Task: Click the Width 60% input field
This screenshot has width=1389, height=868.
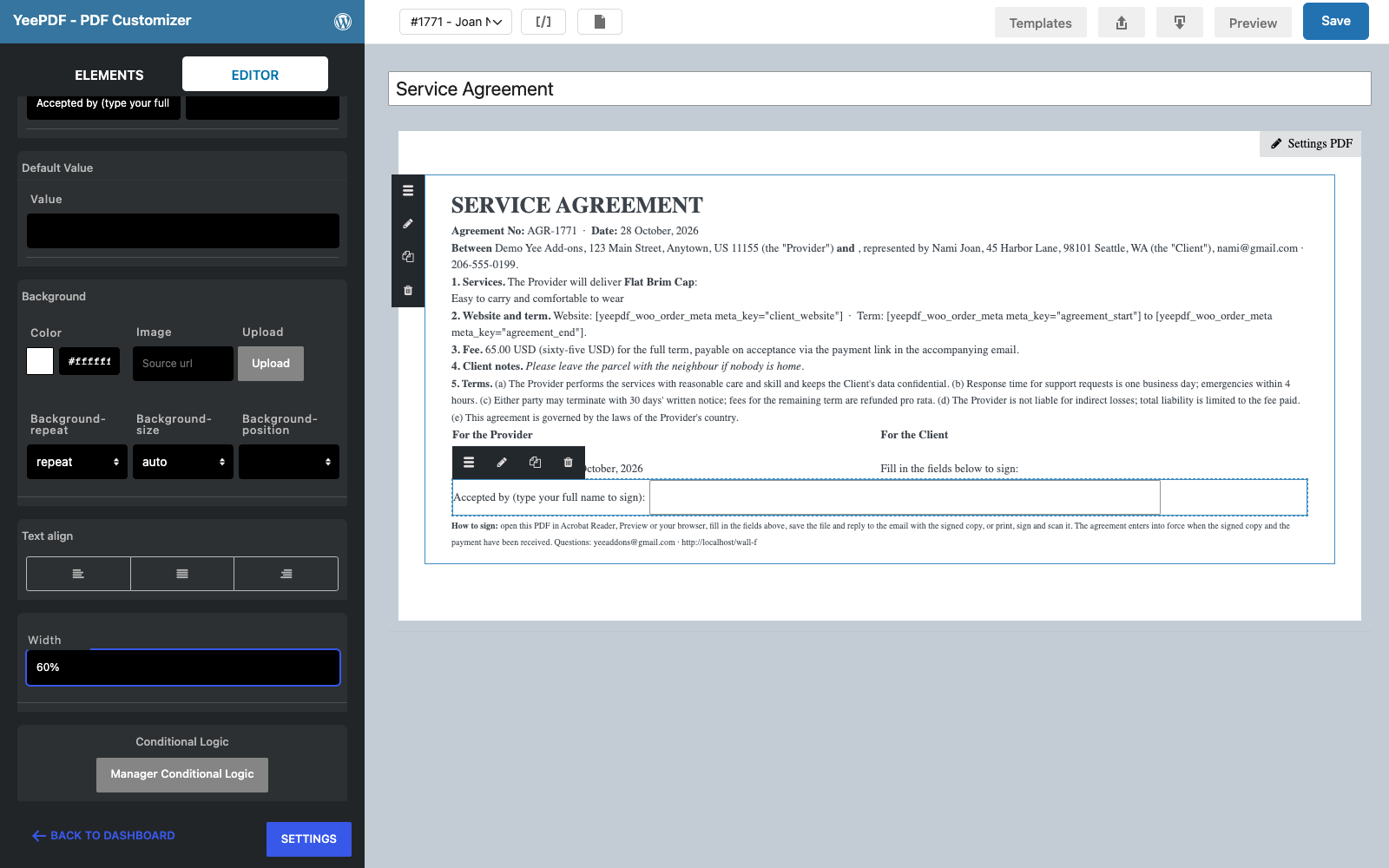Action: point(183,667)
